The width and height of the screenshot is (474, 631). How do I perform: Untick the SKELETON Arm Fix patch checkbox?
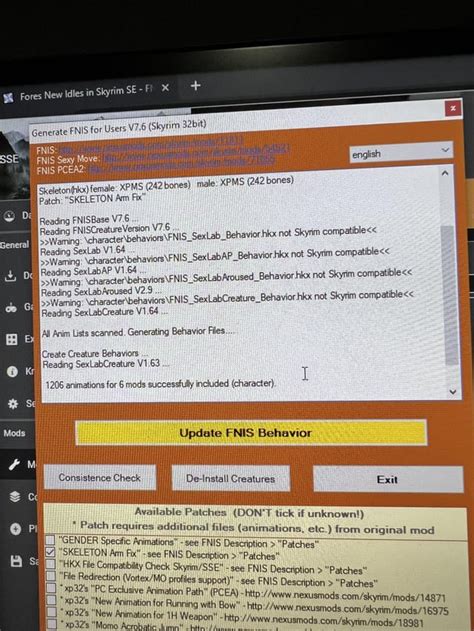(x=50, y=552)
